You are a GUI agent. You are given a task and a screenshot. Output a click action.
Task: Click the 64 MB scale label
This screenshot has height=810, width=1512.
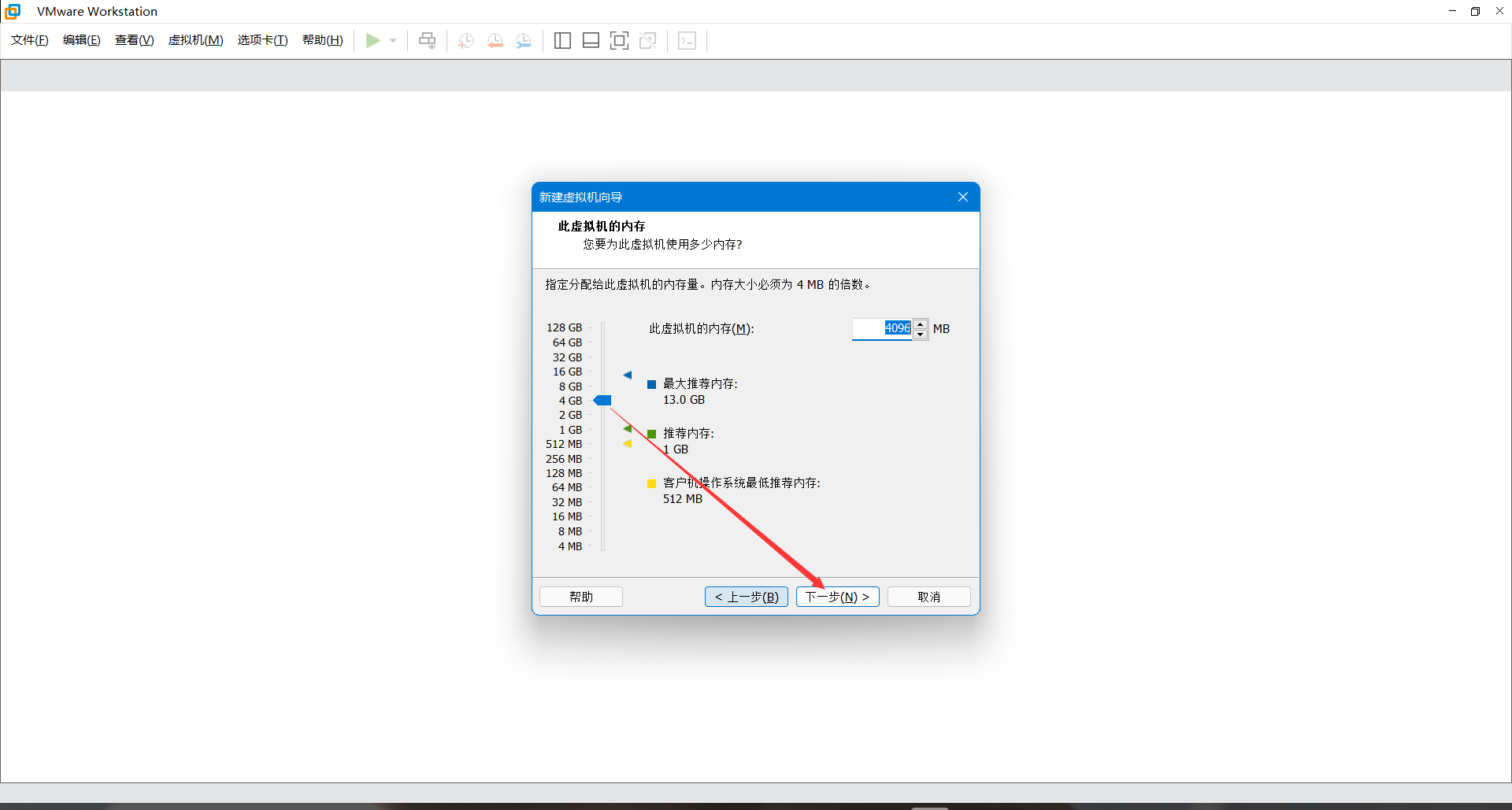567,487
